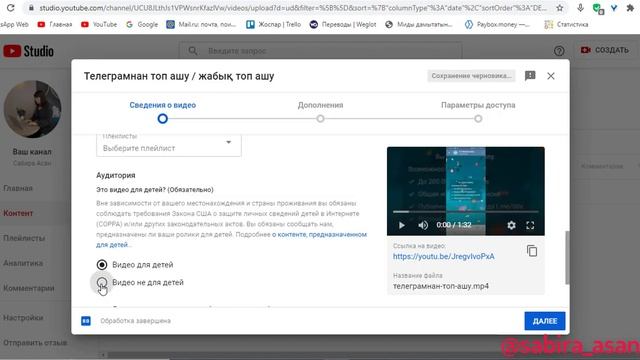Click the Studio search input field
This screenshot has height=360, width=640.
320,51
